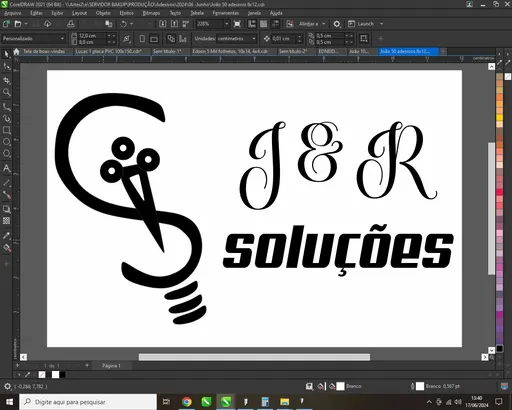The image size is (512, 410).
Task: Open the Layout menu
Action: click(x=79, y=13)
